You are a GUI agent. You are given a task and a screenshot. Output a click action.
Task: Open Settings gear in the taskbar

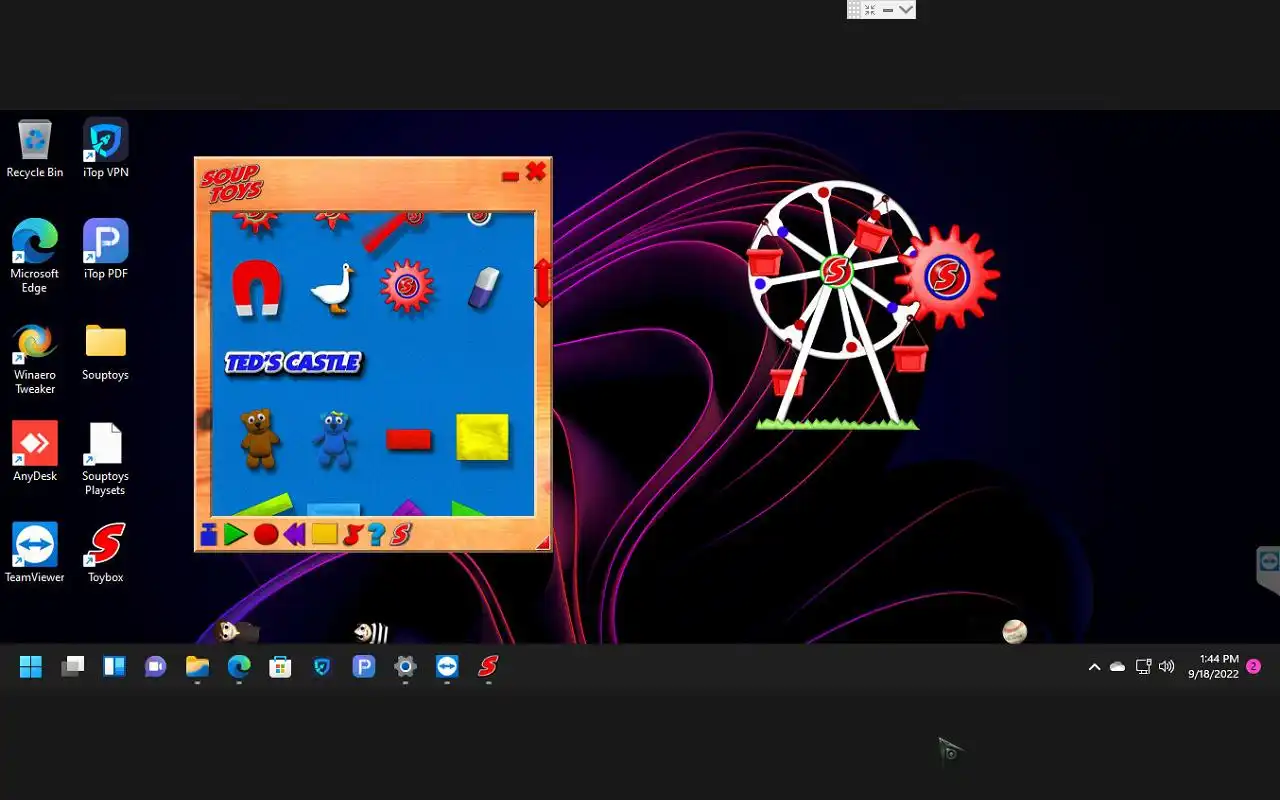click(405, 667)
